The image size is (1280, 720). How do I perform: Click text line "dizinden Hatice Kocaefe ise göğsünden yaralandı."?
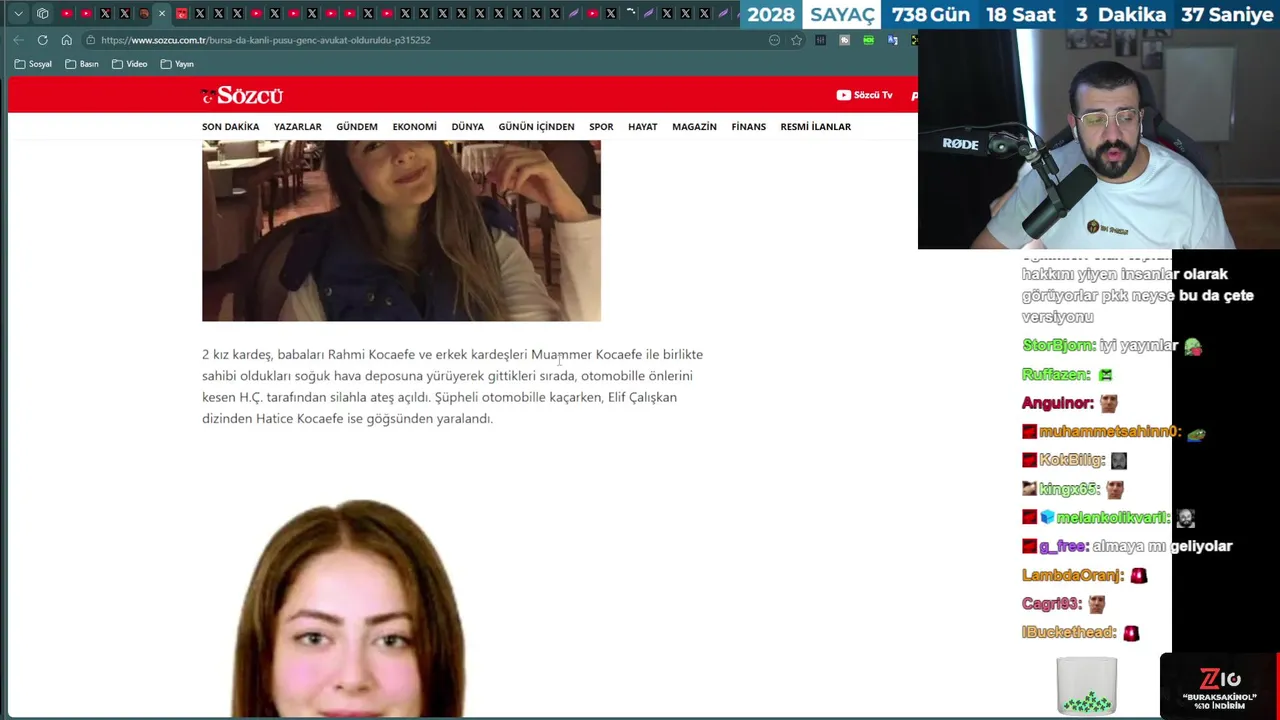[347, 419]
